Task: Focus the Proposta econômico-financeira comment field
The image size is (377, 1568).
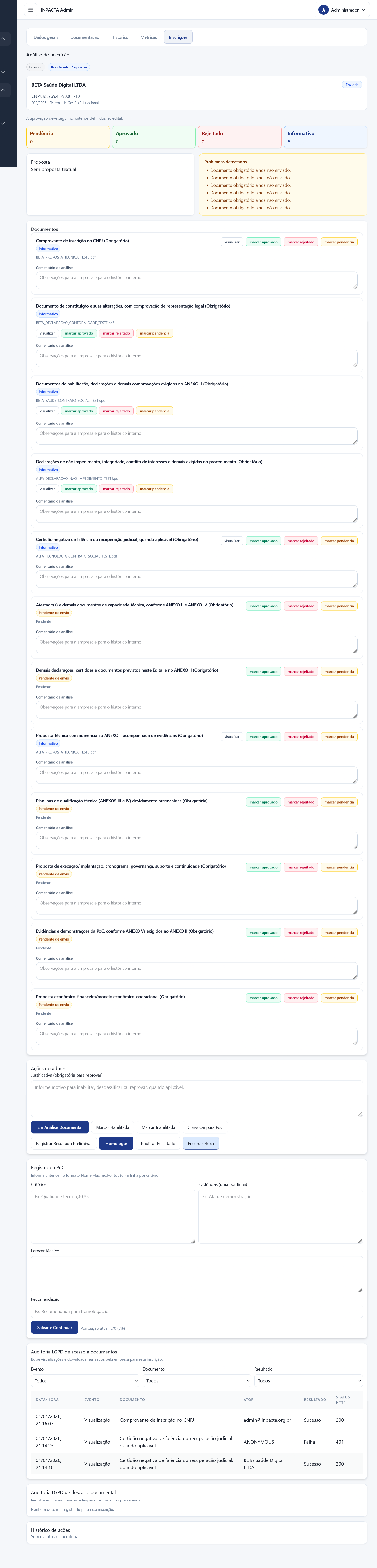Action: pyautogui.click(x=196, y=1036)
